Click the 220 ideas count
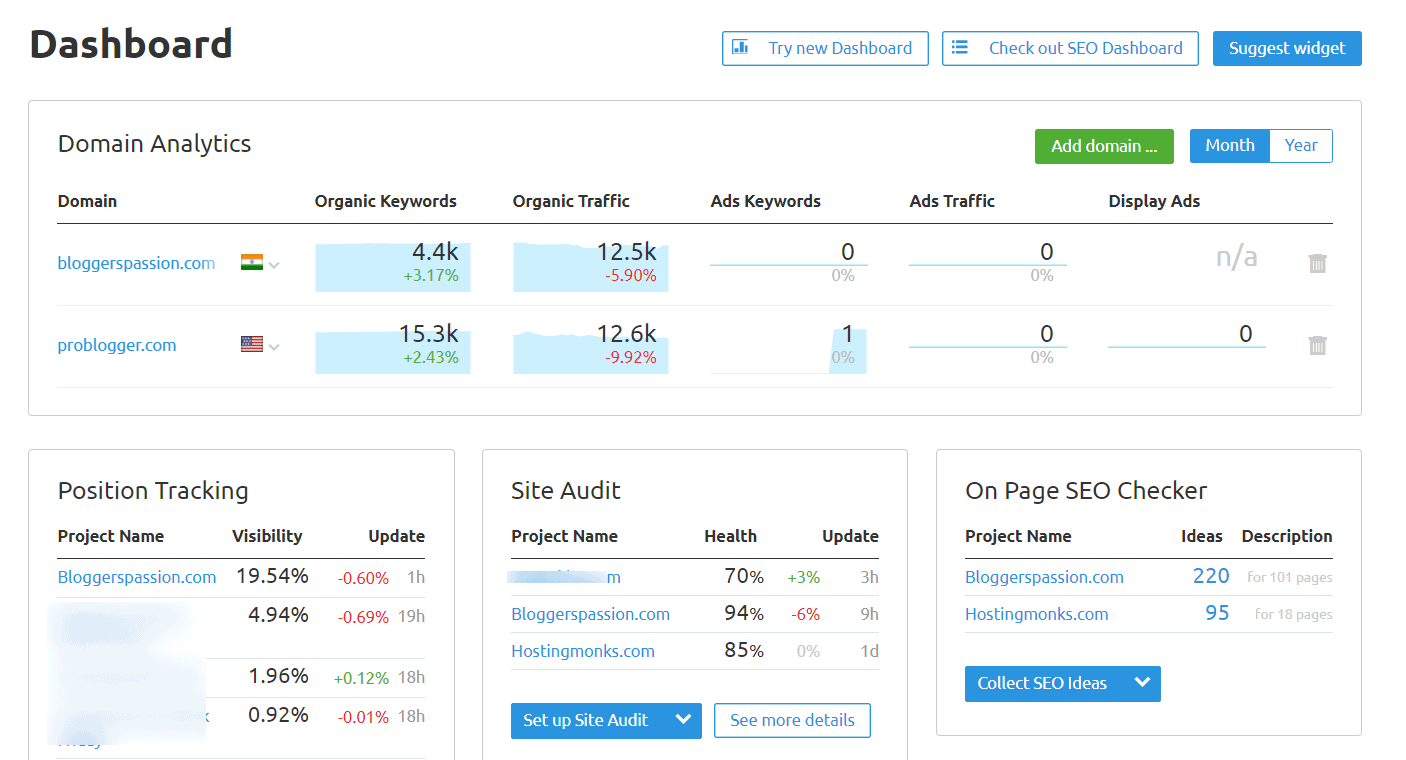Viewport: 1406px width, 760px height. 1211,576
